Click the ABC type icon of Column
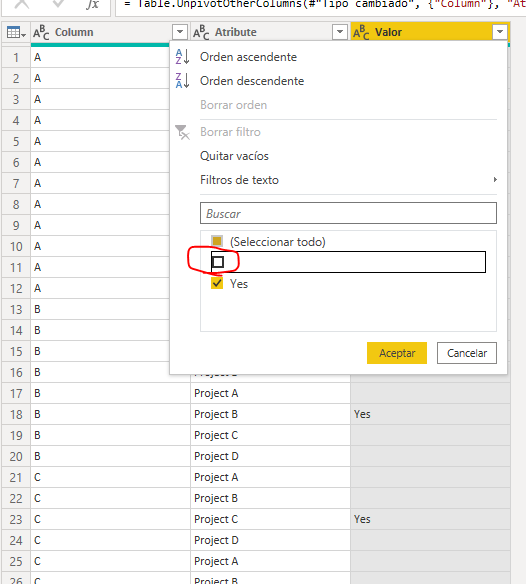This screenshot has width=526, height=584. [41, 33]
